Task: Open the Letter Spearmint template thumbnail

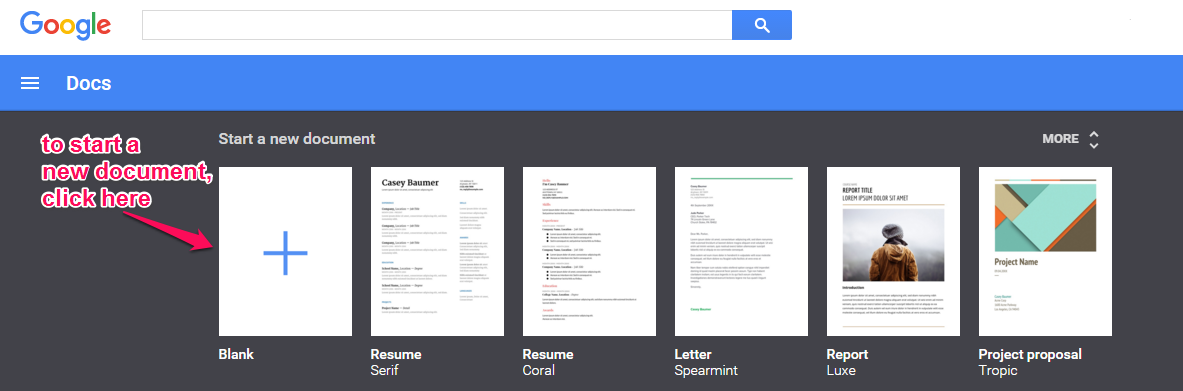Action: click(742, 251)
